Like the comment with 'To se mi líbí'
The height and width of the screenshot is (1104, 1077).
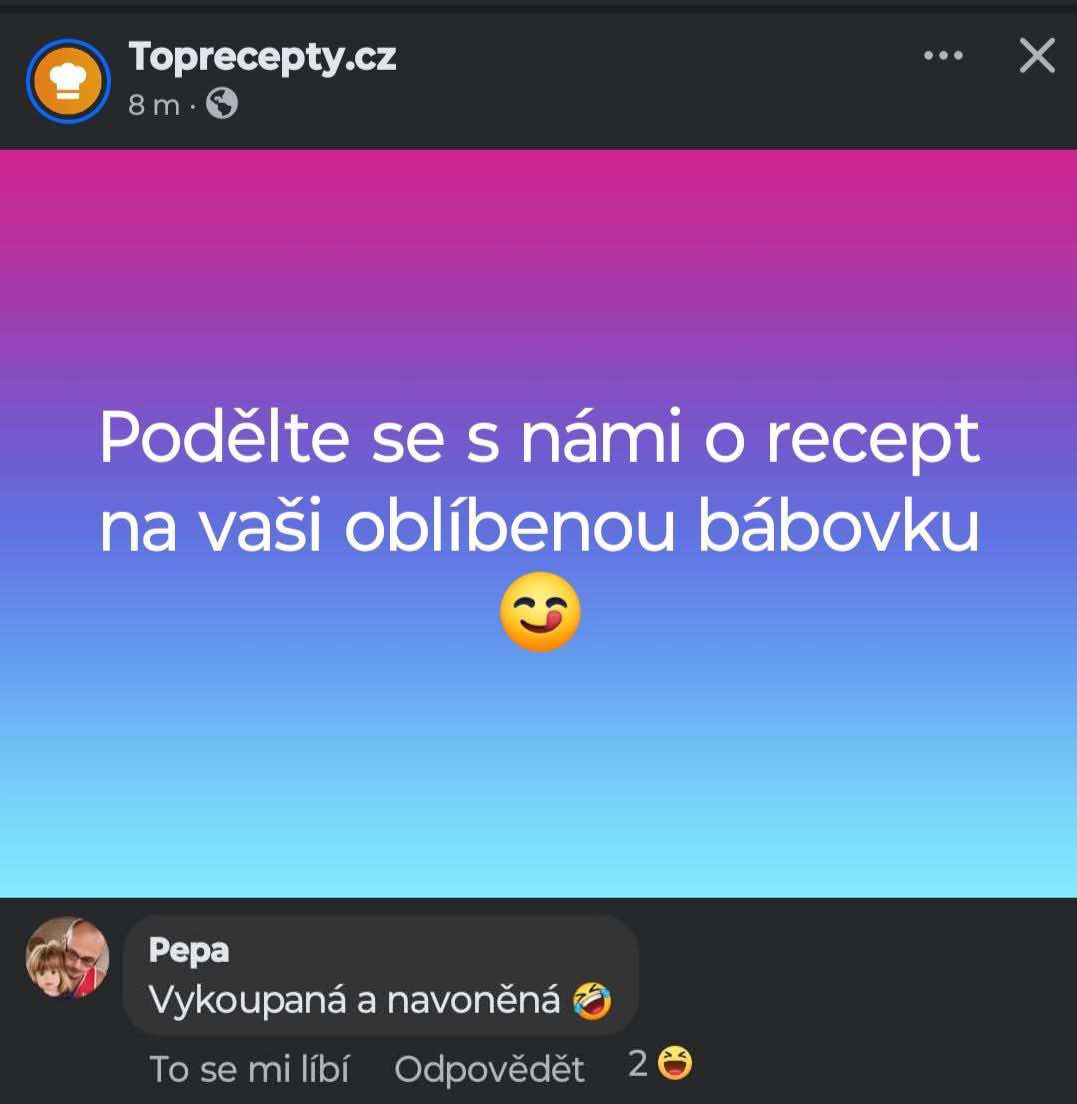click(x=249, y=1070)
